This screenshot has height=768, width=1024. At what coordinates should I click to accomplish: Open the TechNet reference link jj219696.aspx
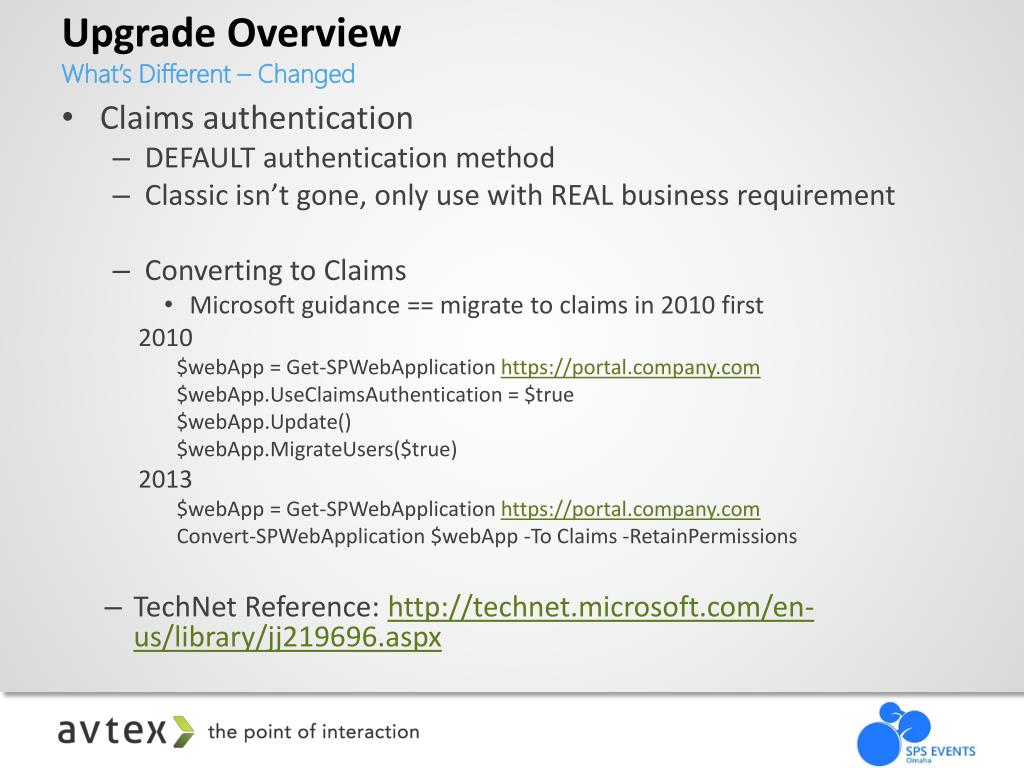[473, 622]
